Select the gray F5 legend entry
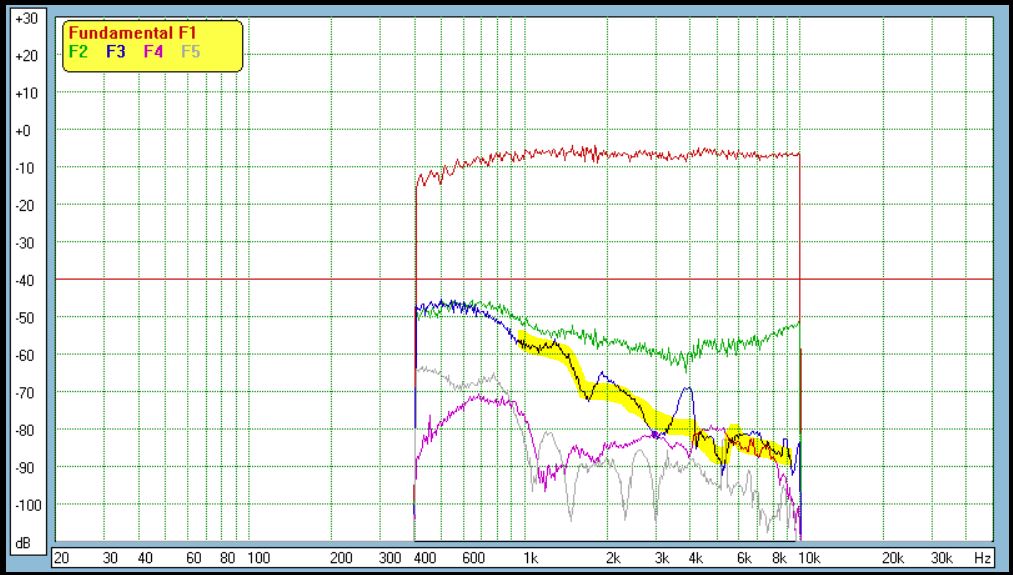Viewport: 1013px width, 575px height. point(191,52)
